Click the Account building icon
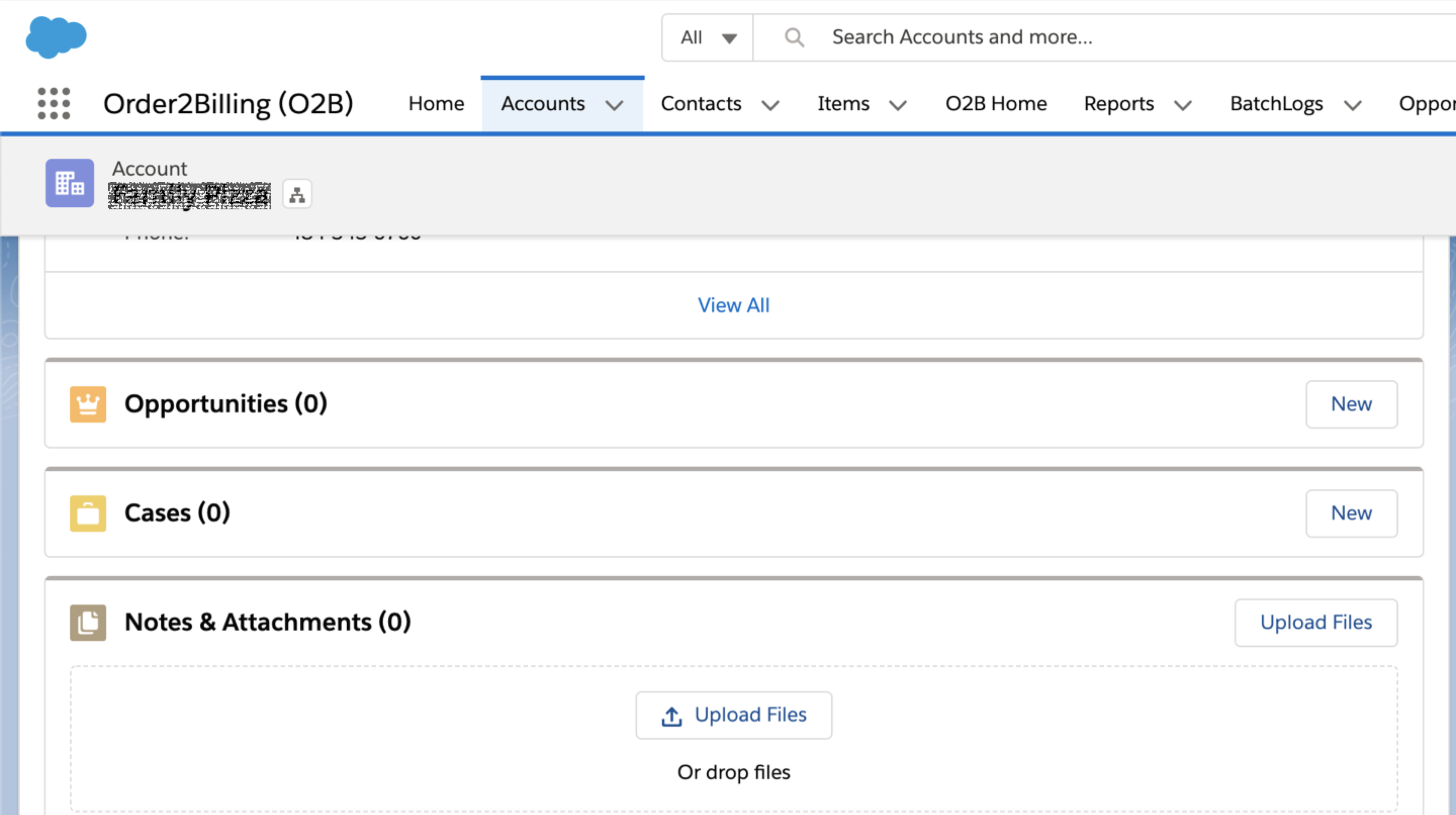 69,183
